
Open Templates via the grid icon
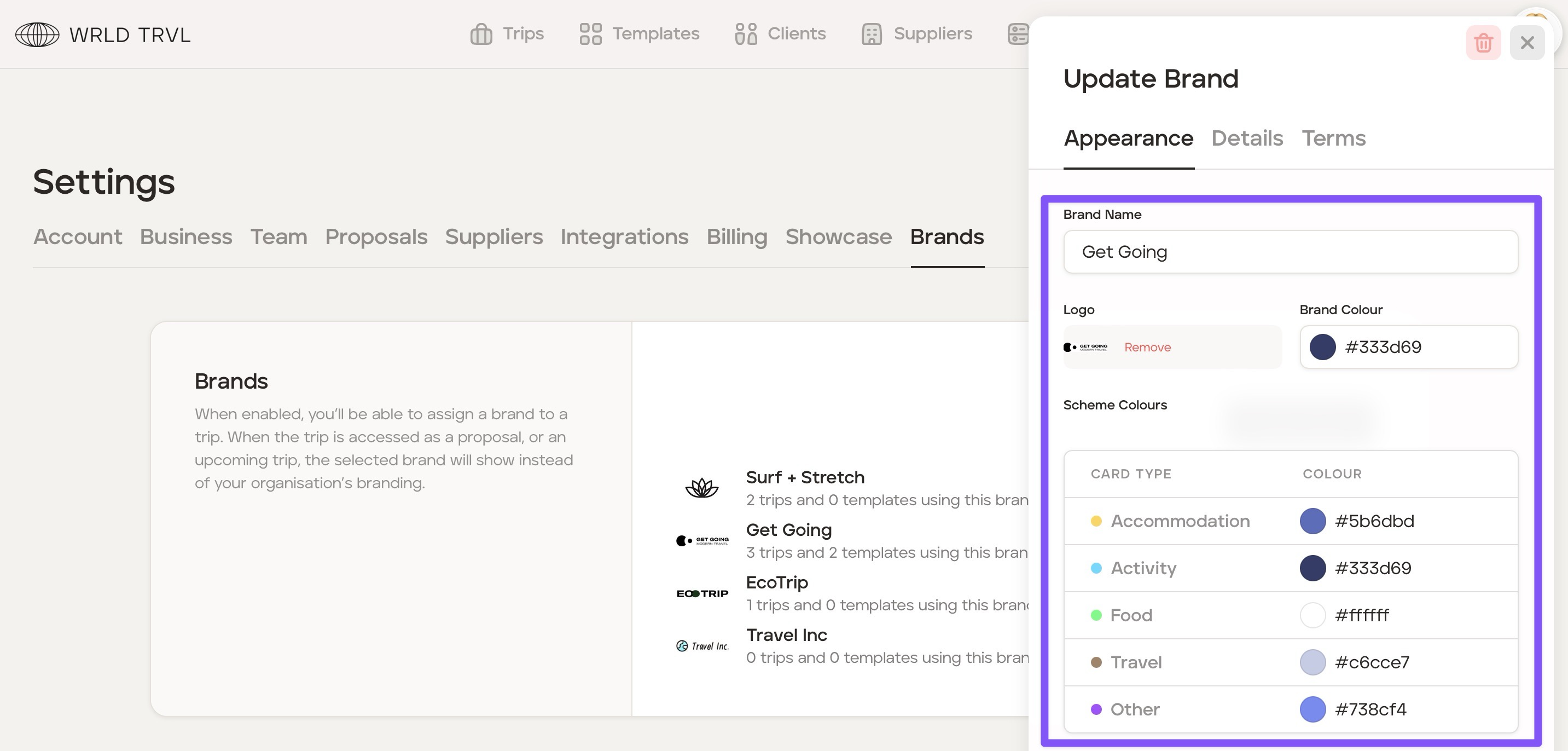[x=590, y=34]
